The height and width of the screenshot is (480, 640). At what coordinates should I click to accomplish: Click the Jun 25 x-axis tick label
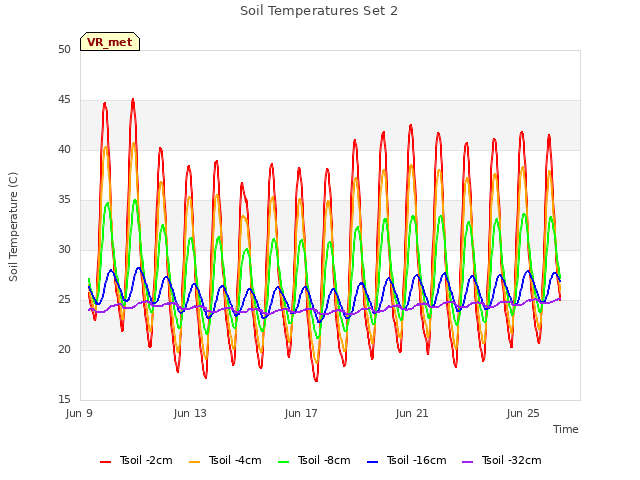(523, 413)
